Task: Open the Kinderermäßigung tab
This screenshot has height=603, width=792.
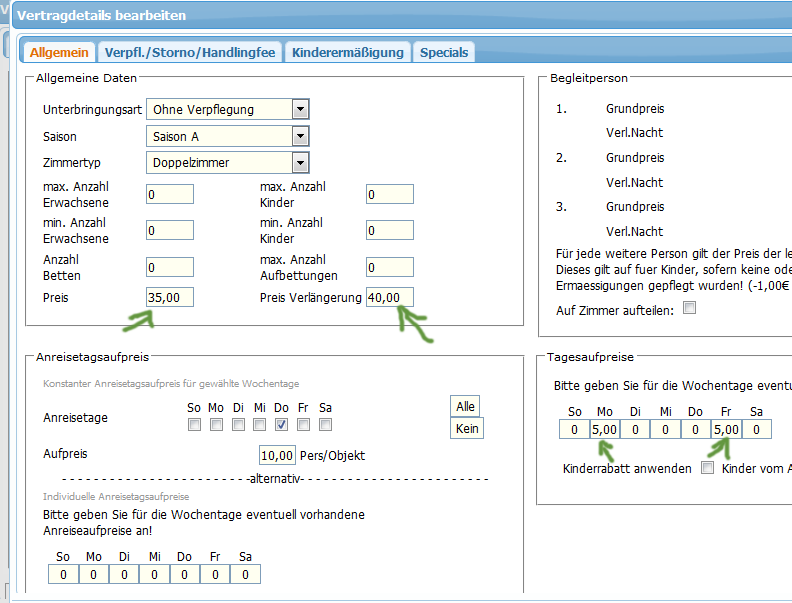Action: coord(347,53)
